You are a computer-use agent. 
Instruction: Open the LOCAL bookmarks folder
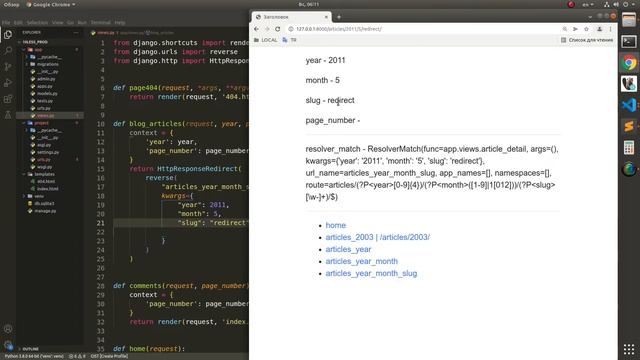(x=265, y=40)
